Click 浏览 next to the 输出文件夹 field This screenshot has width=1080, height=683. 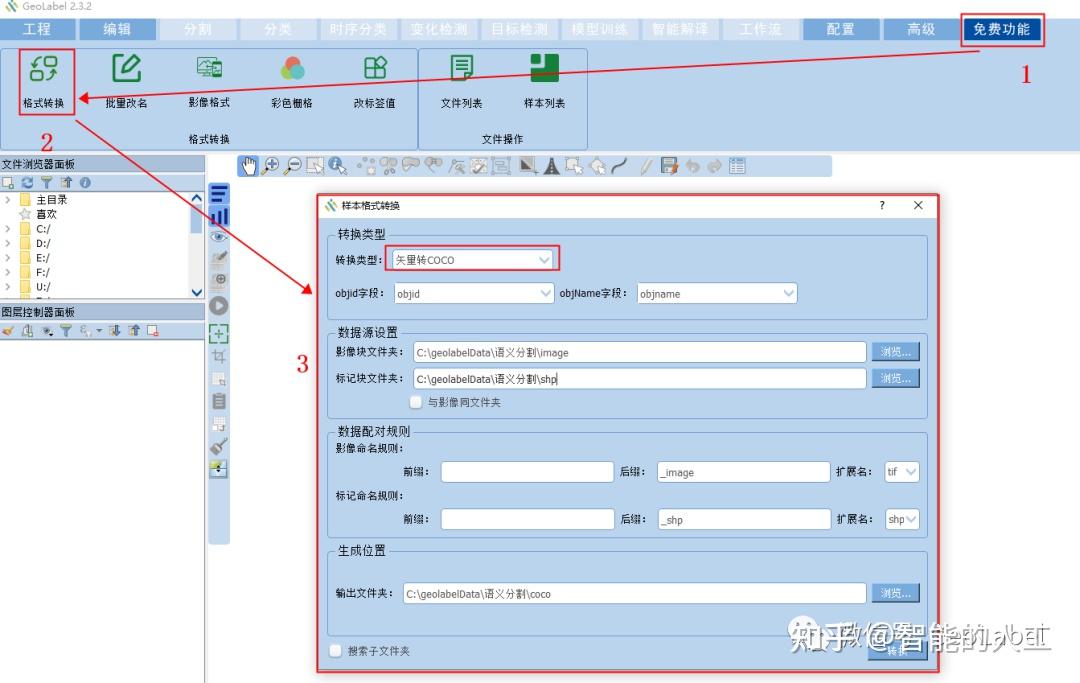coord(895,593)
